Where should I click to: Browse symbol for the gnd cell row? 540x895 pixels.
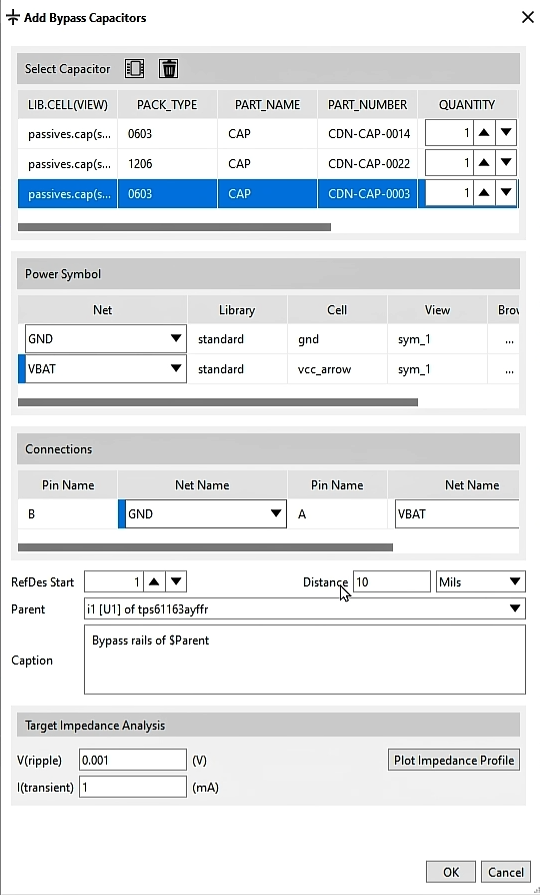(509, 340)
